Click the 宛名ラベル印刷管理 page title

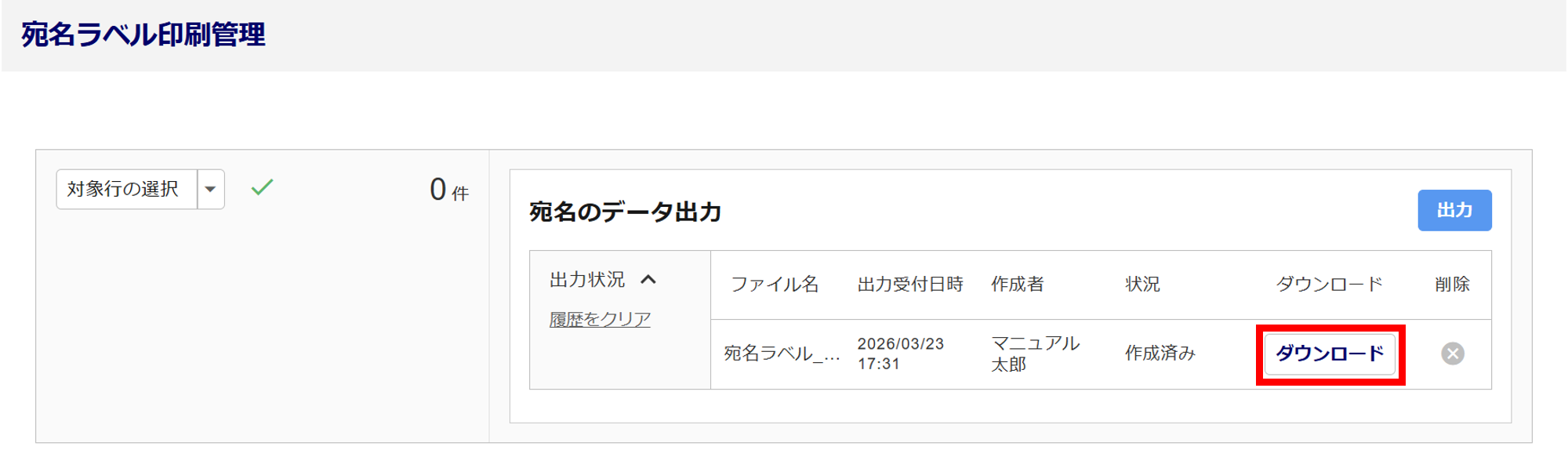point(143,35)
